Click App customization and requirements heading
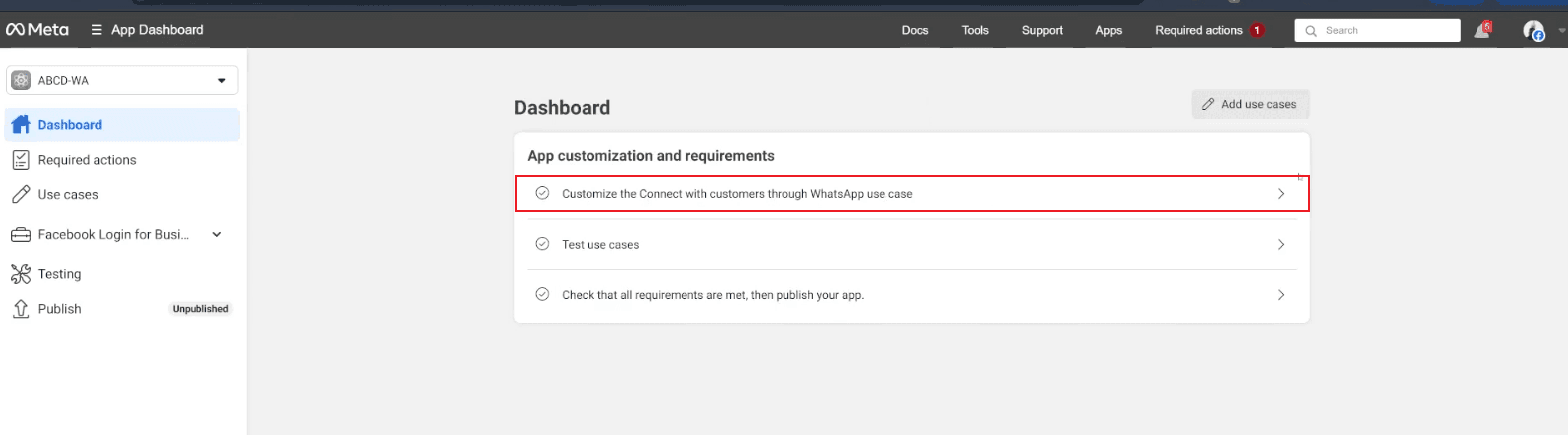Screen dimensions: 1568x435 pos(651,156)
